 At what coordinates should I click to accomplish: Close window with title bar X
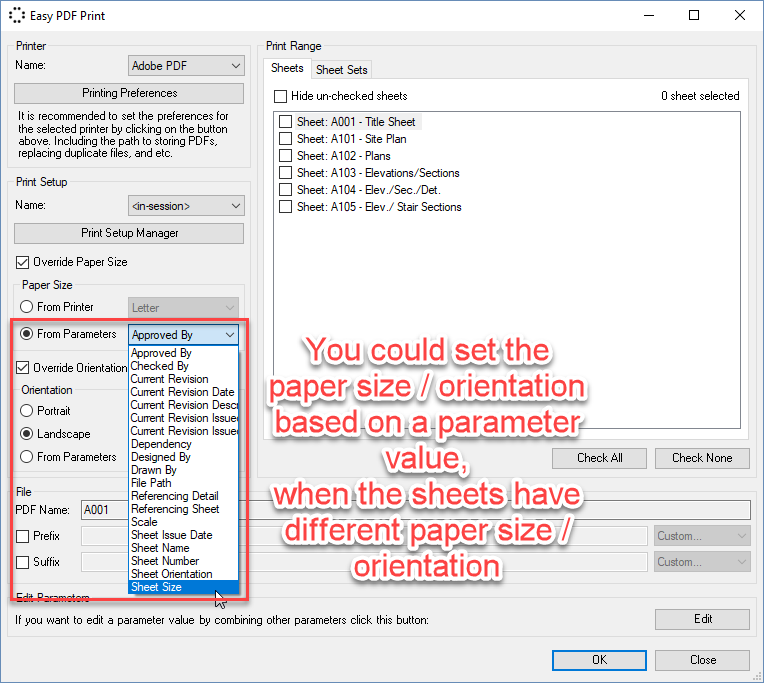tap(739, 15)
